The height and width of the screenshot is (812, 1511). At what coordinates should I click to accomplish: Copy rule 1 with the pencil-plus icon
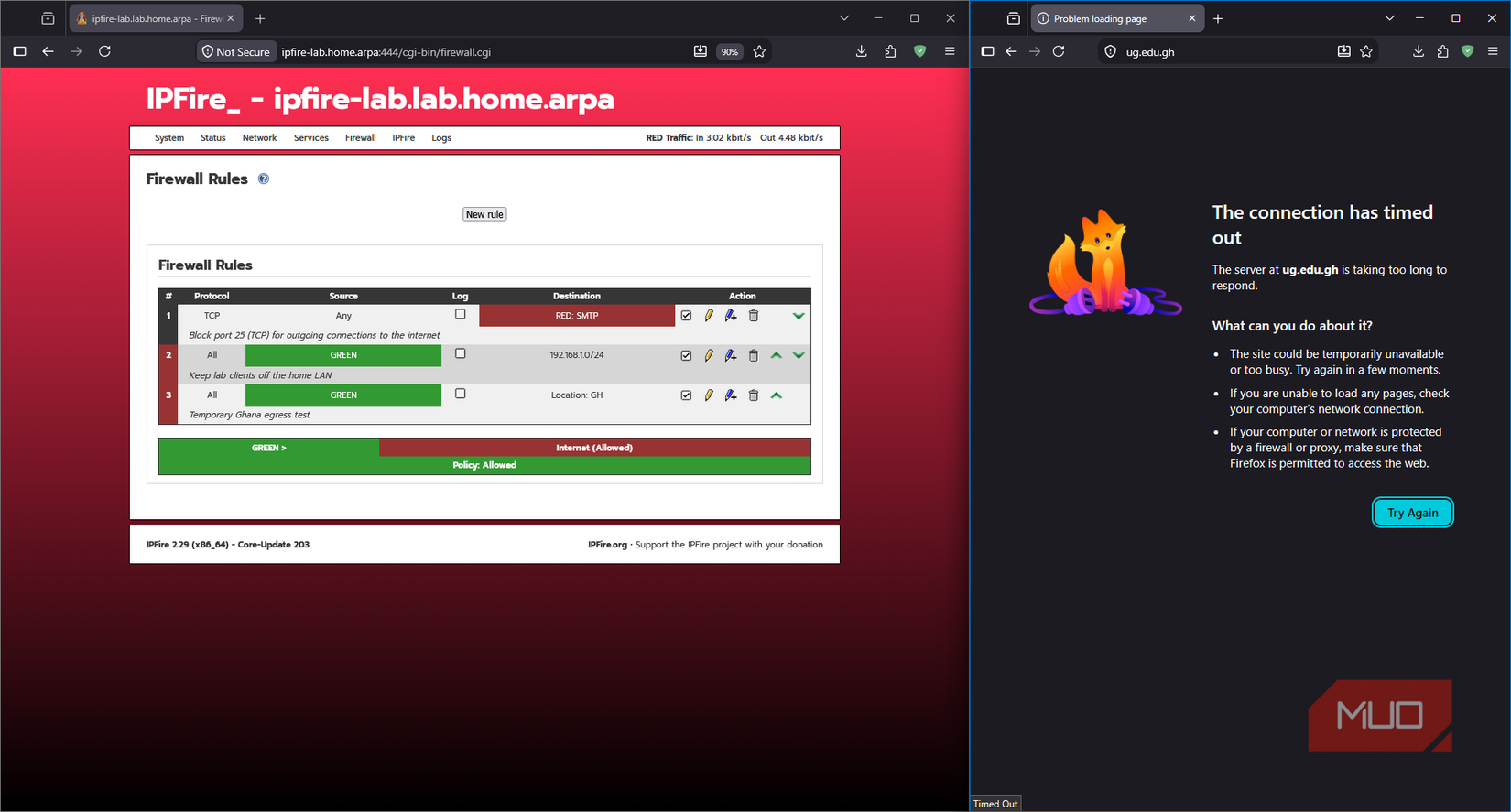[731, 316]
